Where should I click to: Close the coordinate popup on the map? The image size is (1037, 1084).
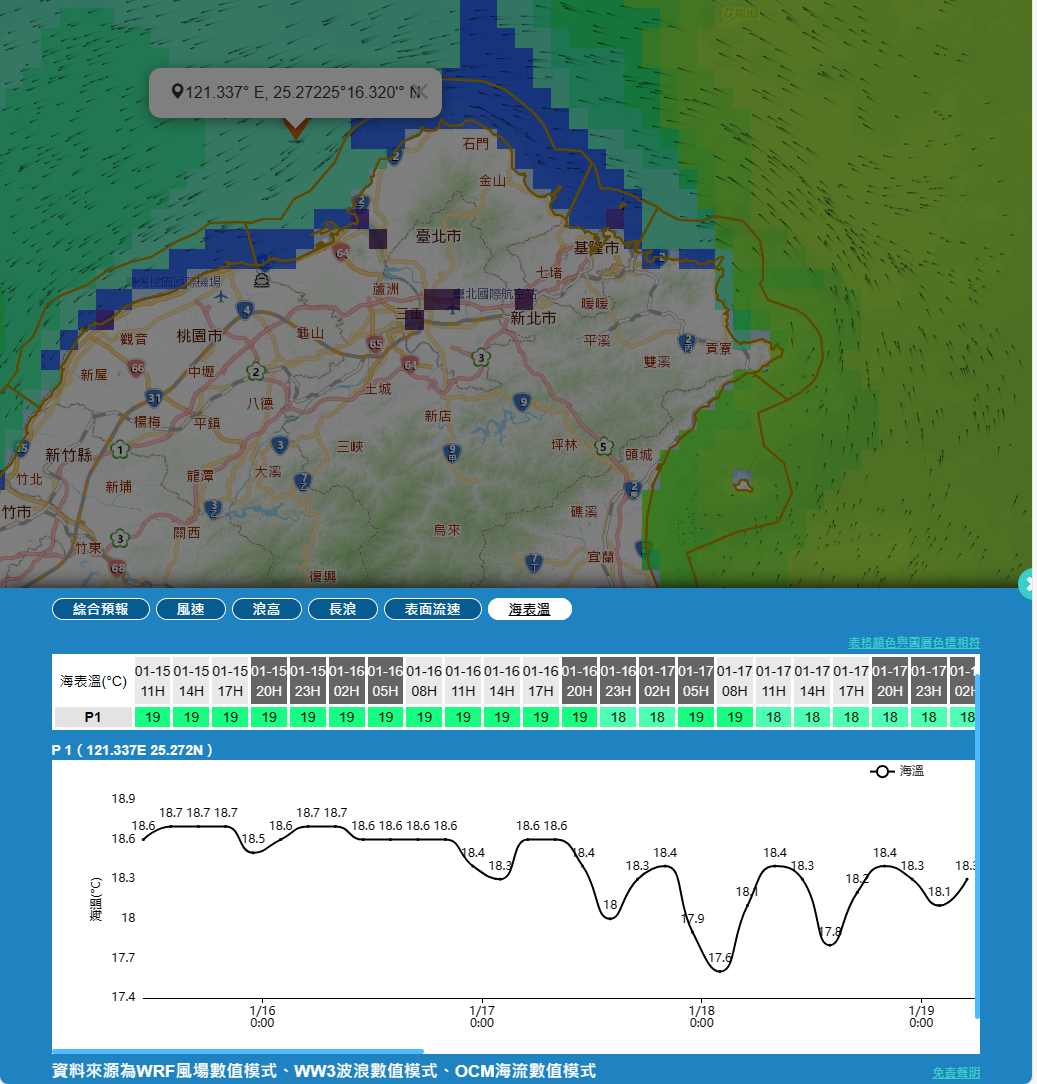coord(422,92)
